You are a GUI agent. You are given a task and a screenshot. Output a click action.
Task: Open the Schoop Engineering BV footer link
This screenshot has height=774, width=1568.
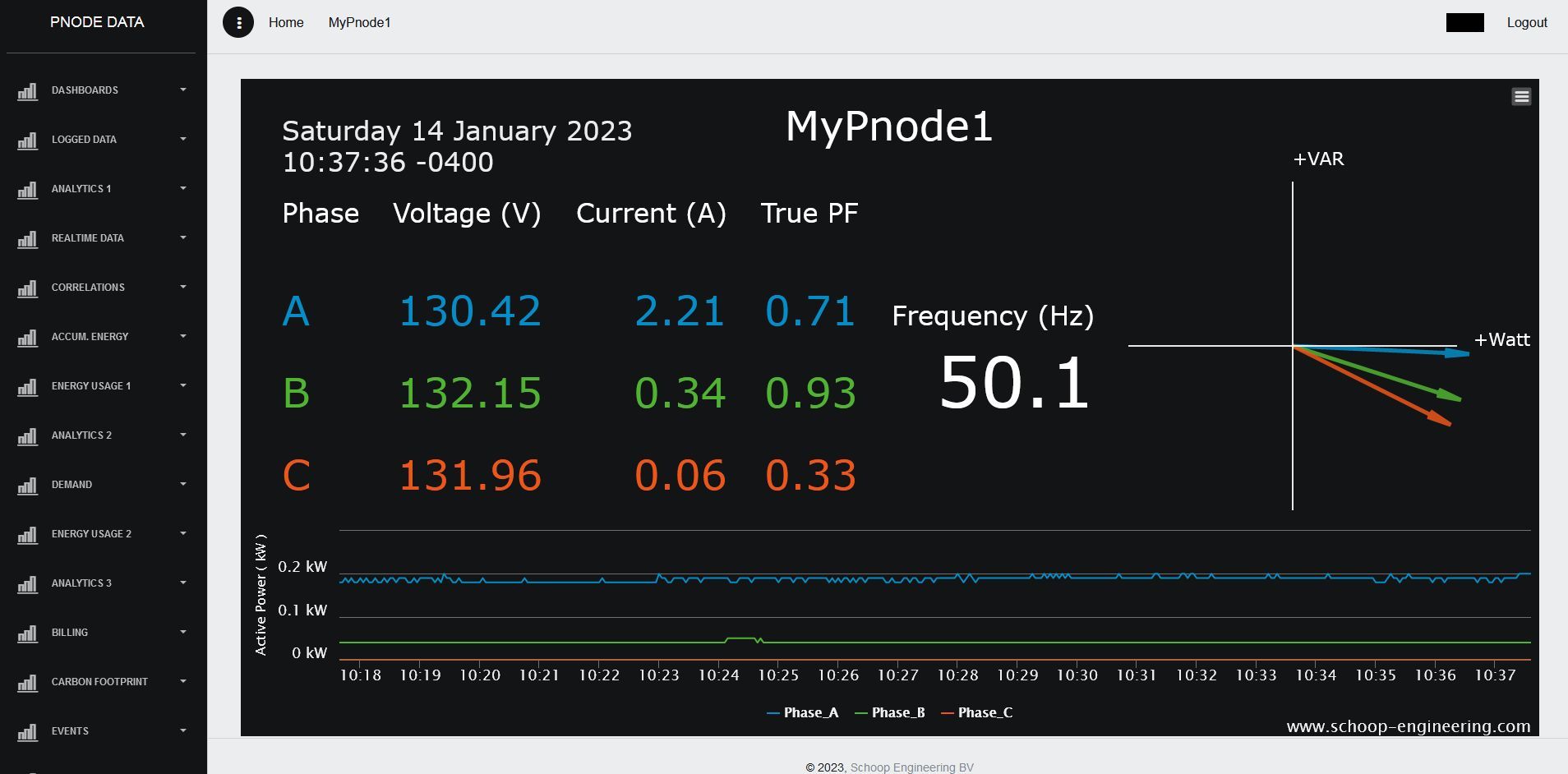point(911,767)
